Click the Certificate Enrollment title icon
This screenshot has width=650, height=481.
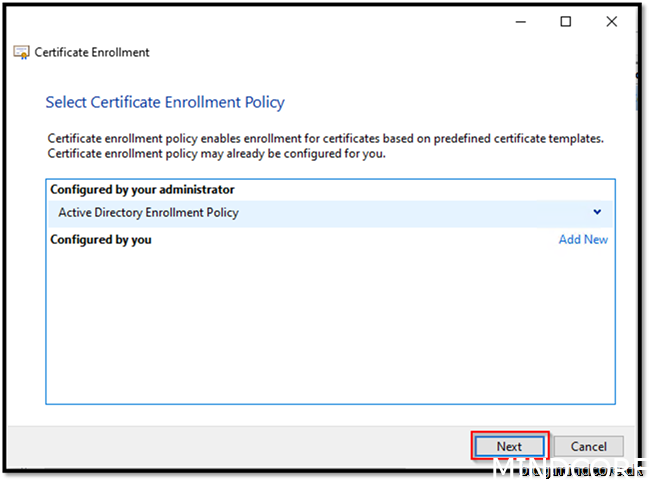21,52
